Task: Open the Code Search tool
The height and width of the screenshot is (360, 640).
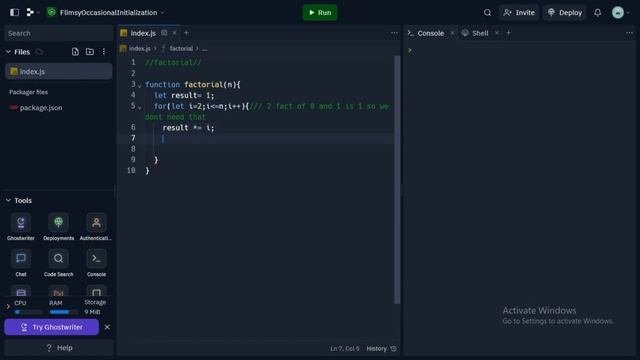Action: pyautogui.click(x=58, y=263)
